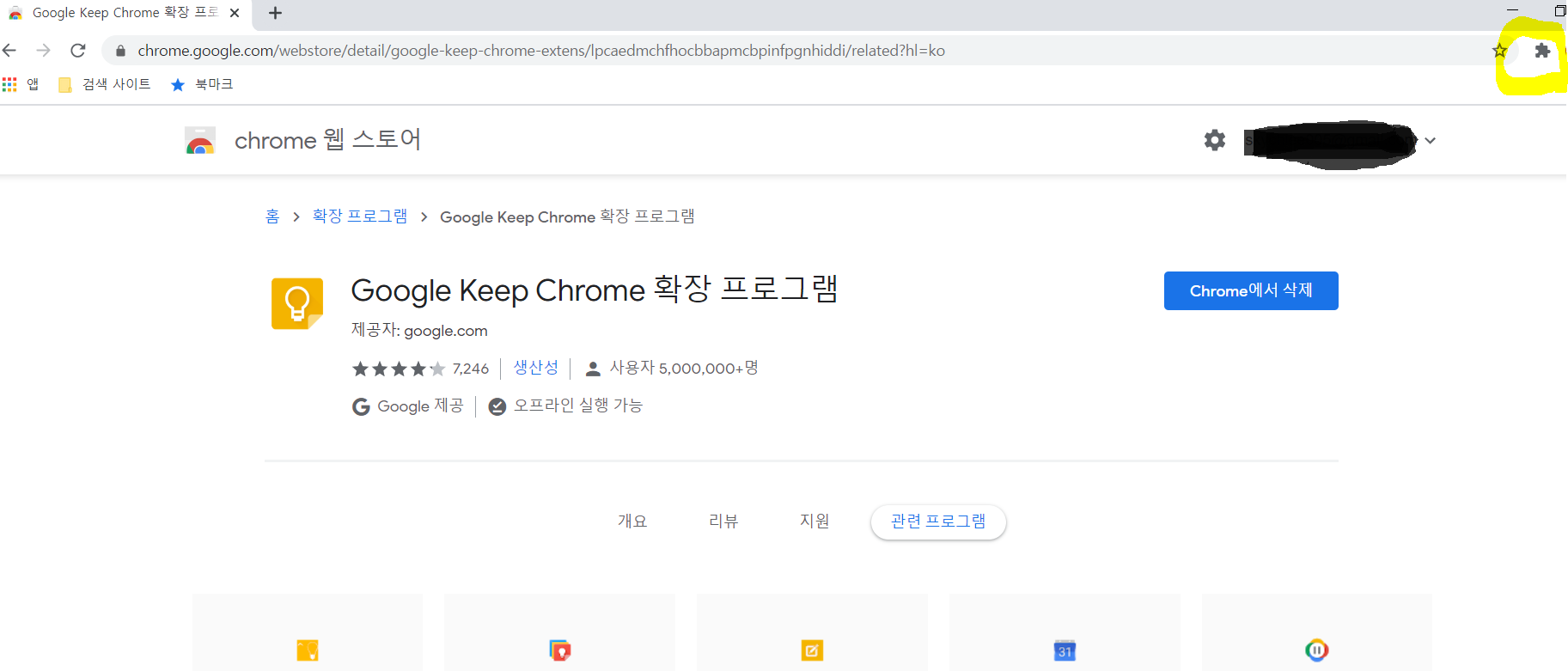Click the offline-capable checkmark badge
Image resolution: width=1568 pixels, height=671 pixels.
click(x=497, y=406)
